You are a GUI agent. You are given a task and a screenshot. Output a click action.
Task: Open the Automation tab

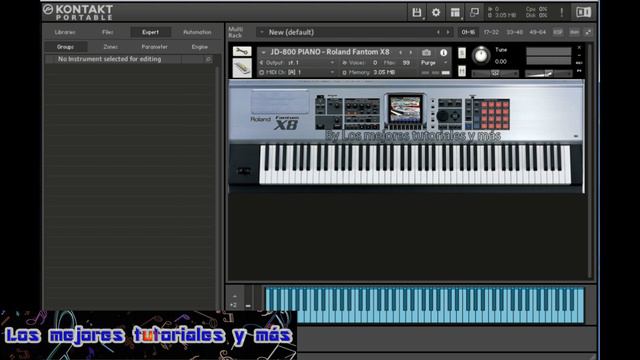(x=197, y=32)
